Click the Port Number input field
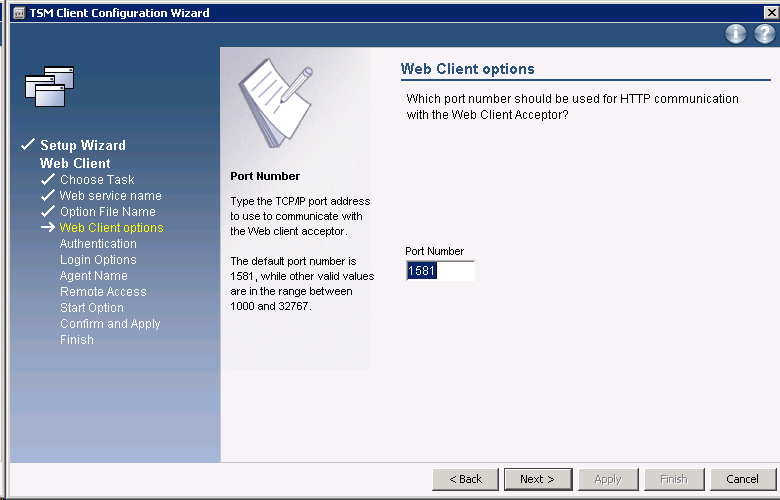Viewport: 780px width, 500px height. coord(440,271)
